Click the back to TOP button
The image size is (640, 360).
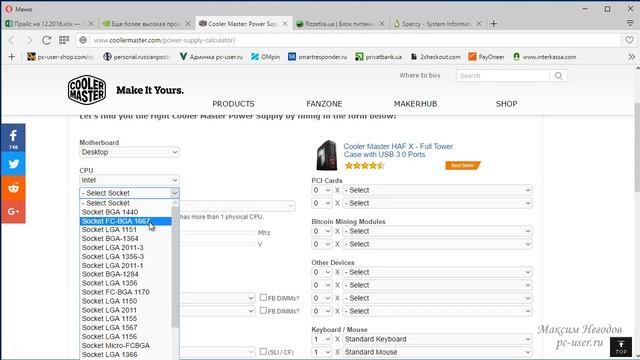tap(621, 347)
